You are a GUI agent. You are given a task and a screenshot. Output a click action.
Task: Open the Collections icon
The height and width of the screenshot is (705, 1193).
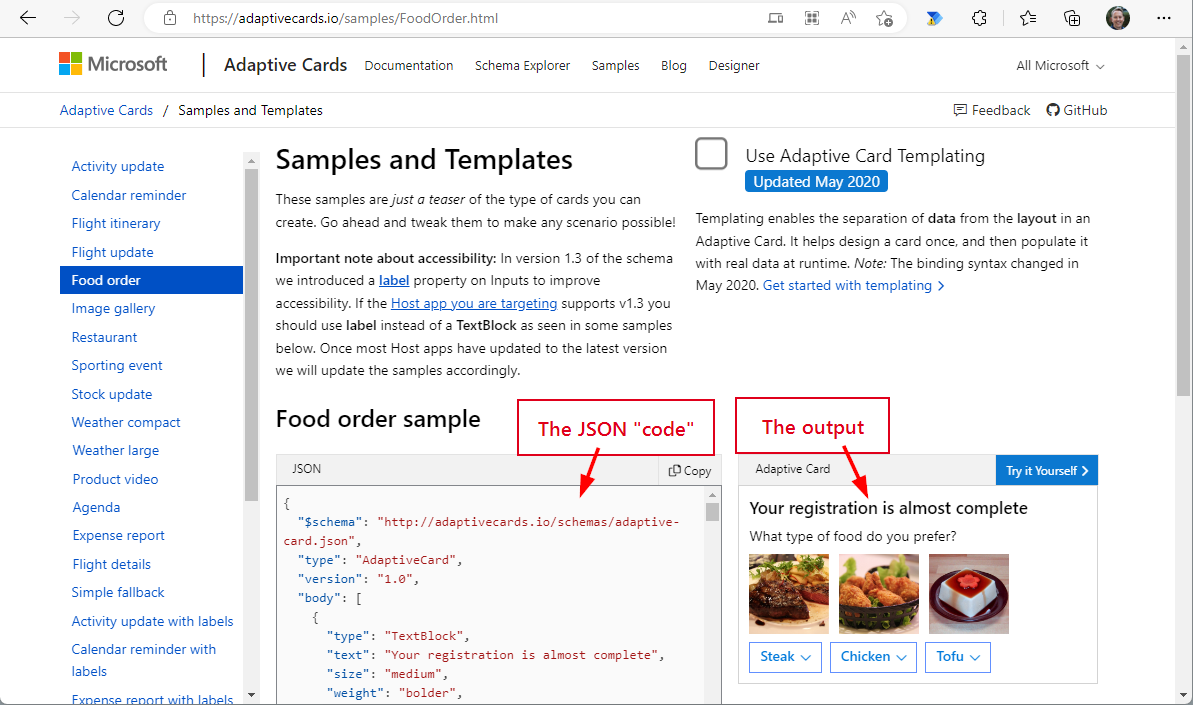pos(1071,18)
